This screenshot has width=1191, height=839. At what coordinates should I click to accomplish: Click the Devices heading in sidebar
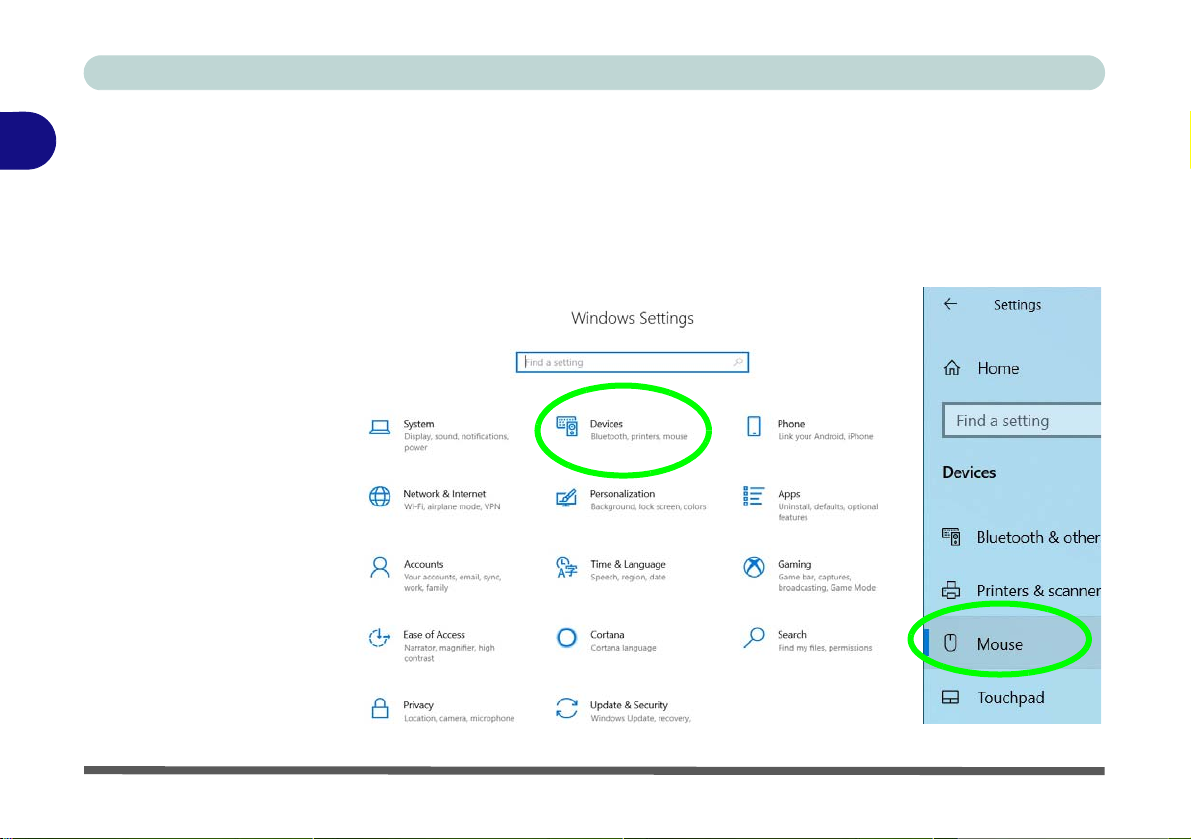click(x=968, y=472)
